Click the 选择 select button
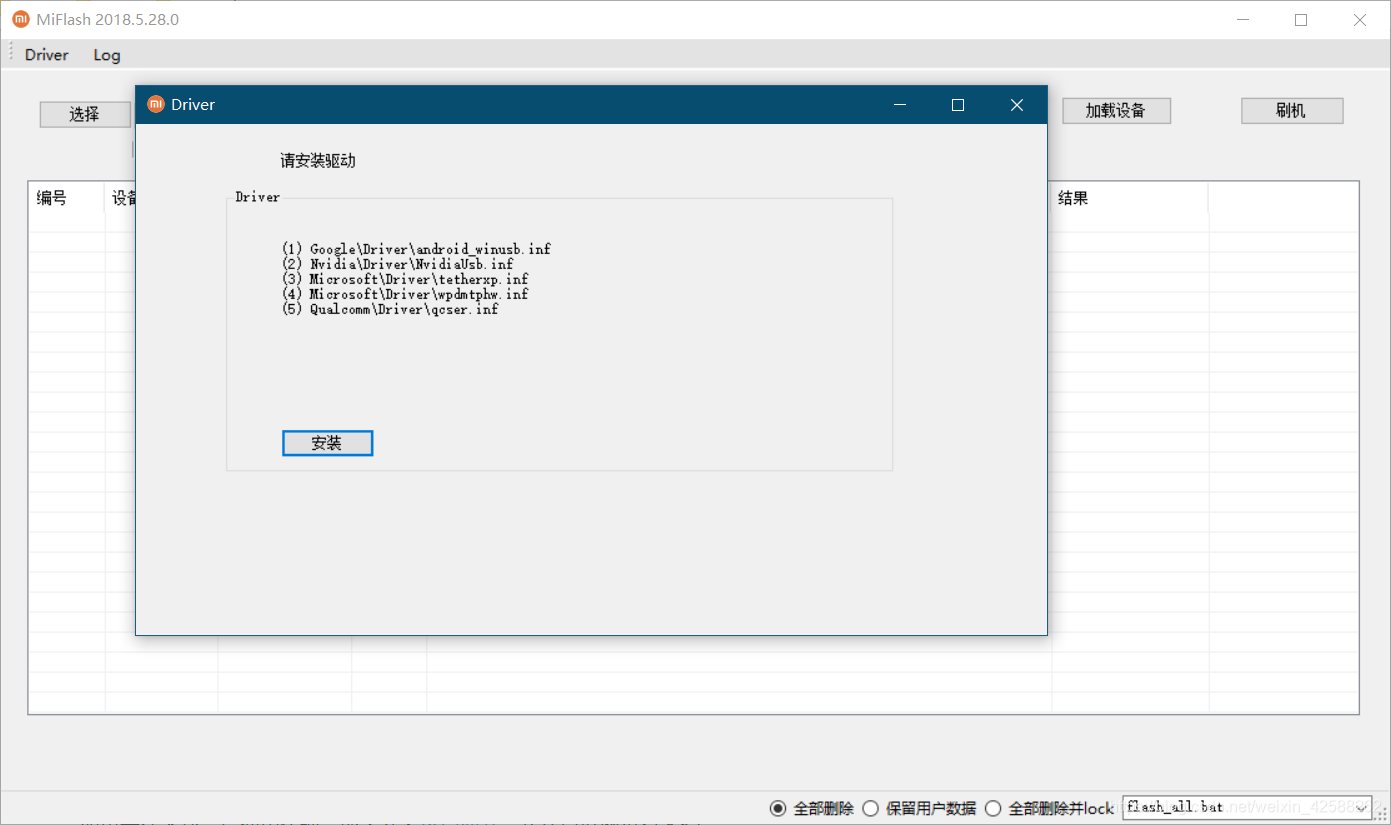The image size is (1391, 825). 85,114
